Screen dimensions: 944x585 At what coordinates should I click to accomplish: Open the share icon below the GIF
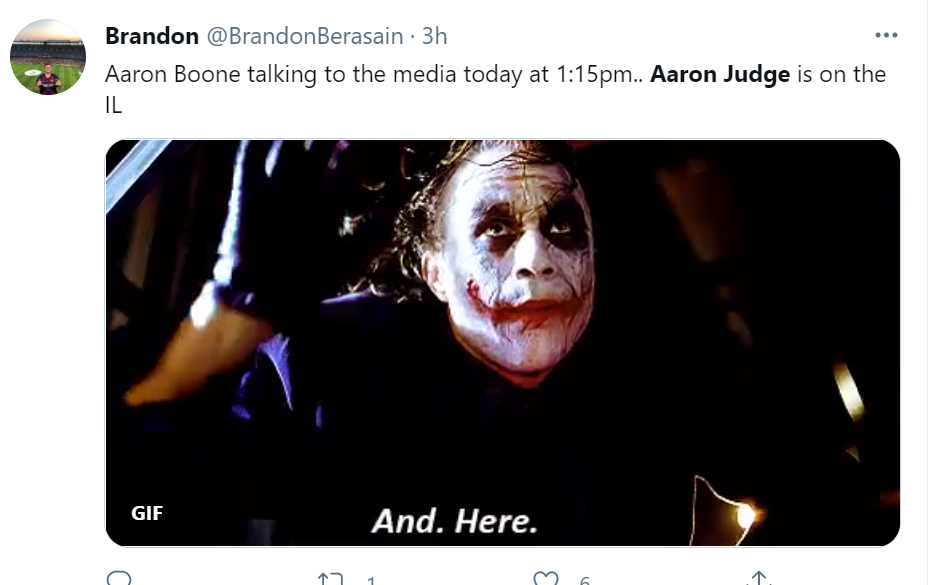759,578
